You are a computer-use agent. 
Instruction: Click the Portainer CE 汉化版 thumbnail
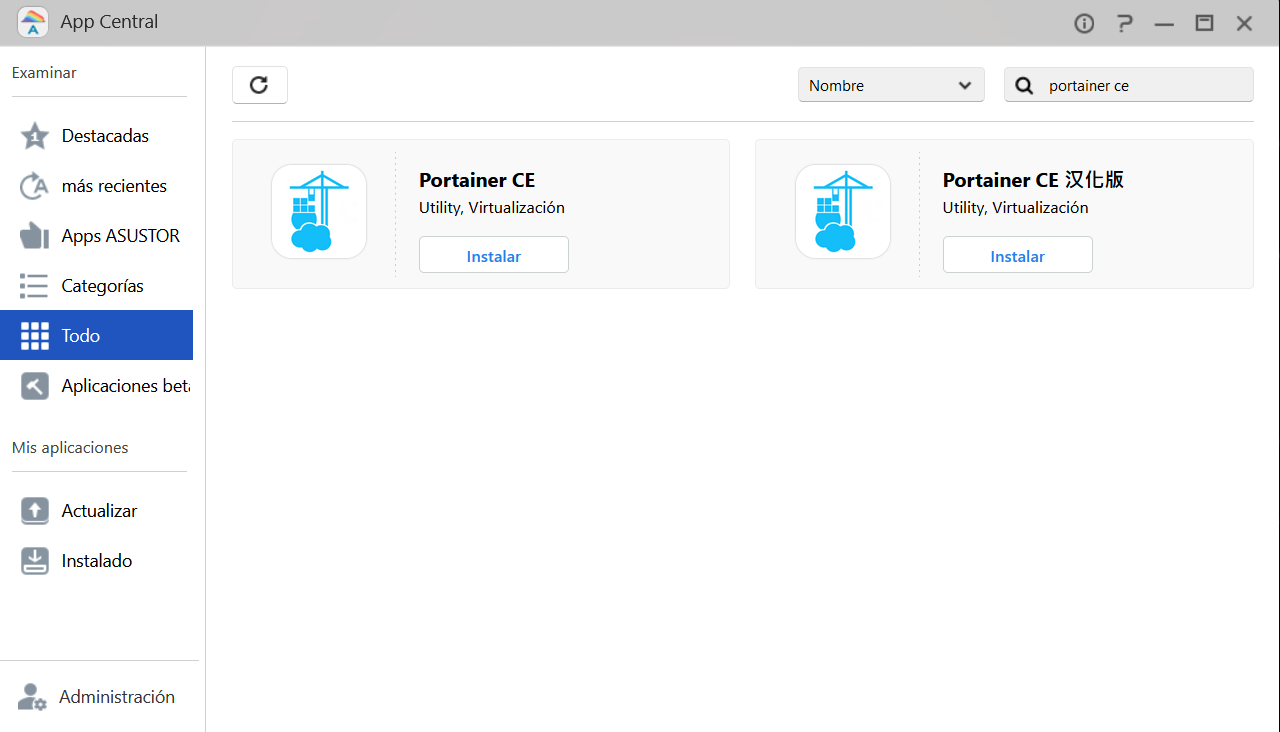click(x=842, y=211)
